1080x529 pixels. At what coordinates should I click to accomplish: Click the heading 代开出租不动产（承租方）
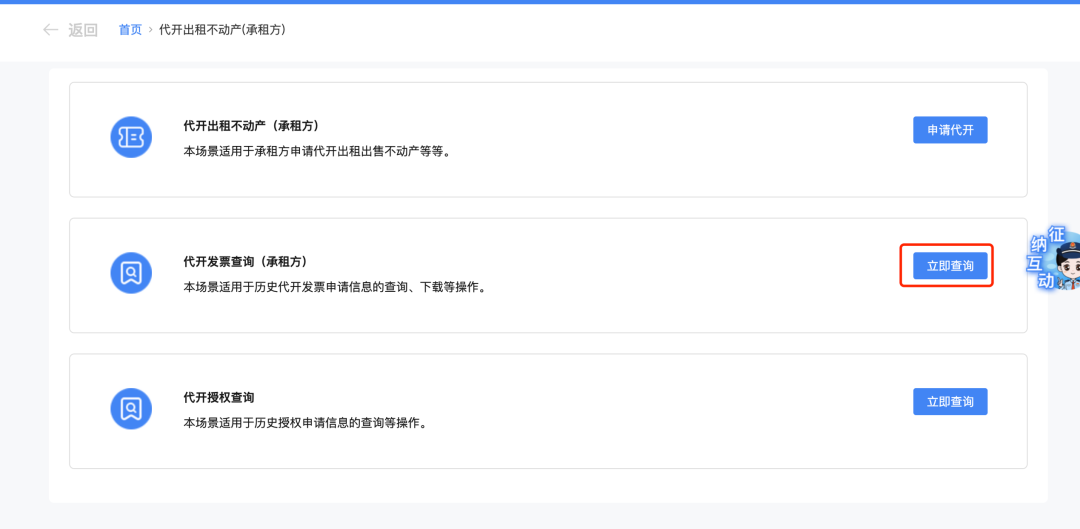pos(251,126)
